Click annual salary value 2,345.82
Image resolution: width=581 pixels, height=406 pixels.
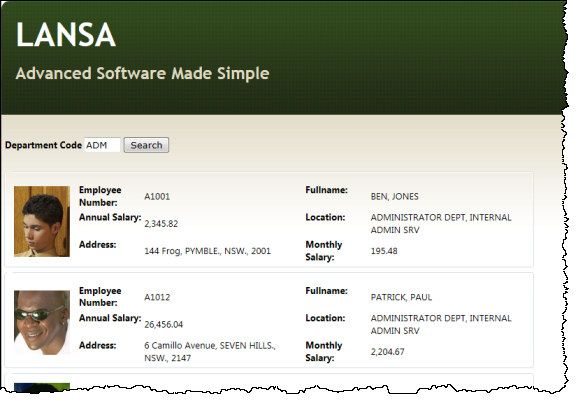click(x=161, y=224)
